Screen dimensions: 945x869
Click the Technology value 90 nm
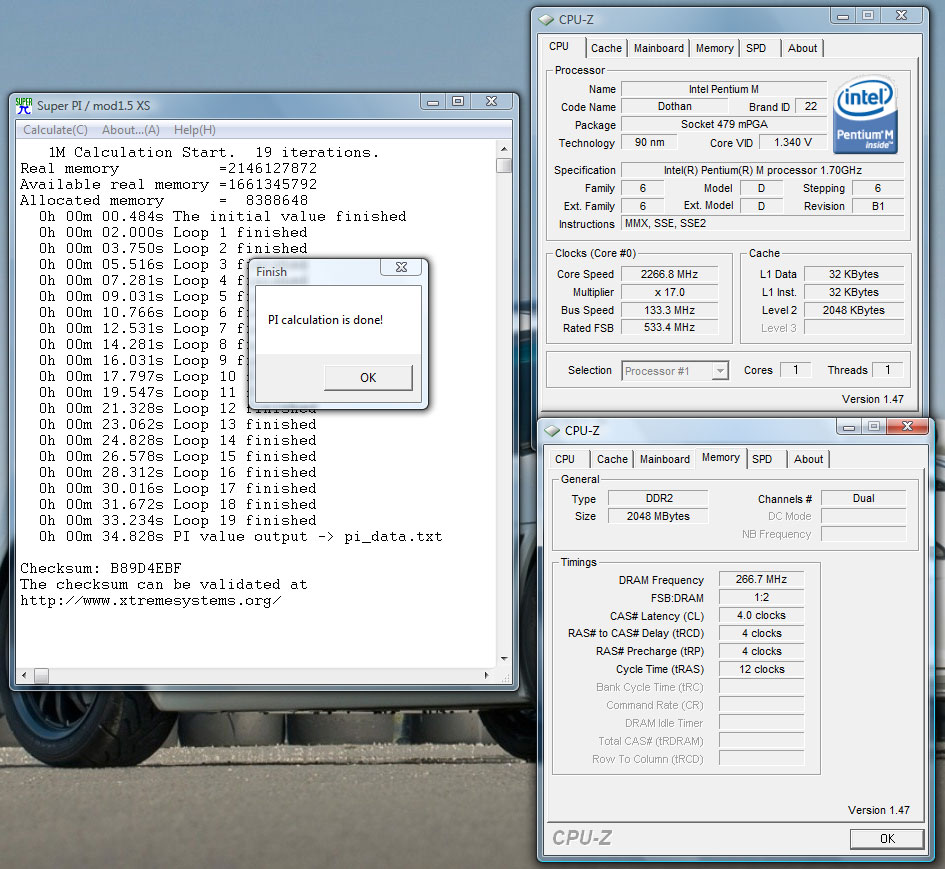pos(649,142)
